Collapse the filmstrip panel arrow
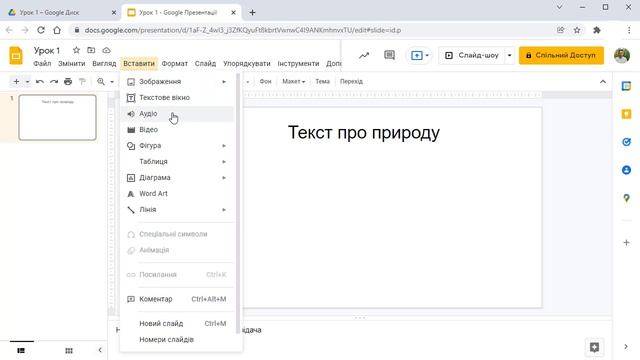The height and width of the screenshot is (360, 640). pyautogui.click(x=100, y=350)
